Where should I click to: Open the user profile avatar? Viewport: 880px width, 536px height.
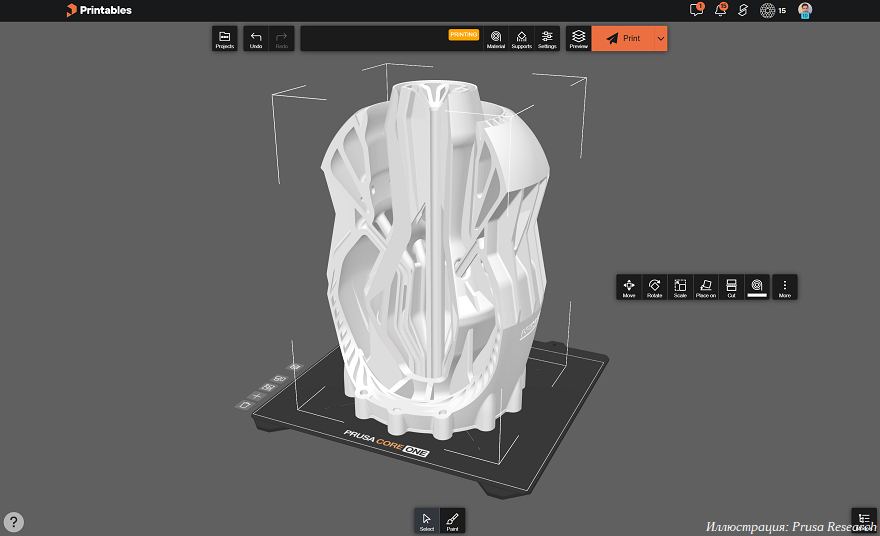[805, 10]
